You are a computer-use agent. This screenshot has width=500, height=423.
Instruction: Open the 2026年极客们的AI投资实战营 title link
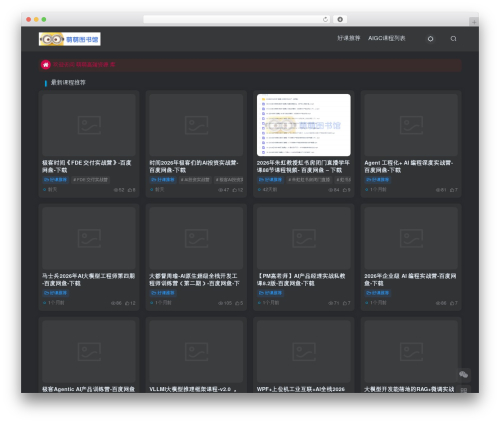tap(194, 166)
